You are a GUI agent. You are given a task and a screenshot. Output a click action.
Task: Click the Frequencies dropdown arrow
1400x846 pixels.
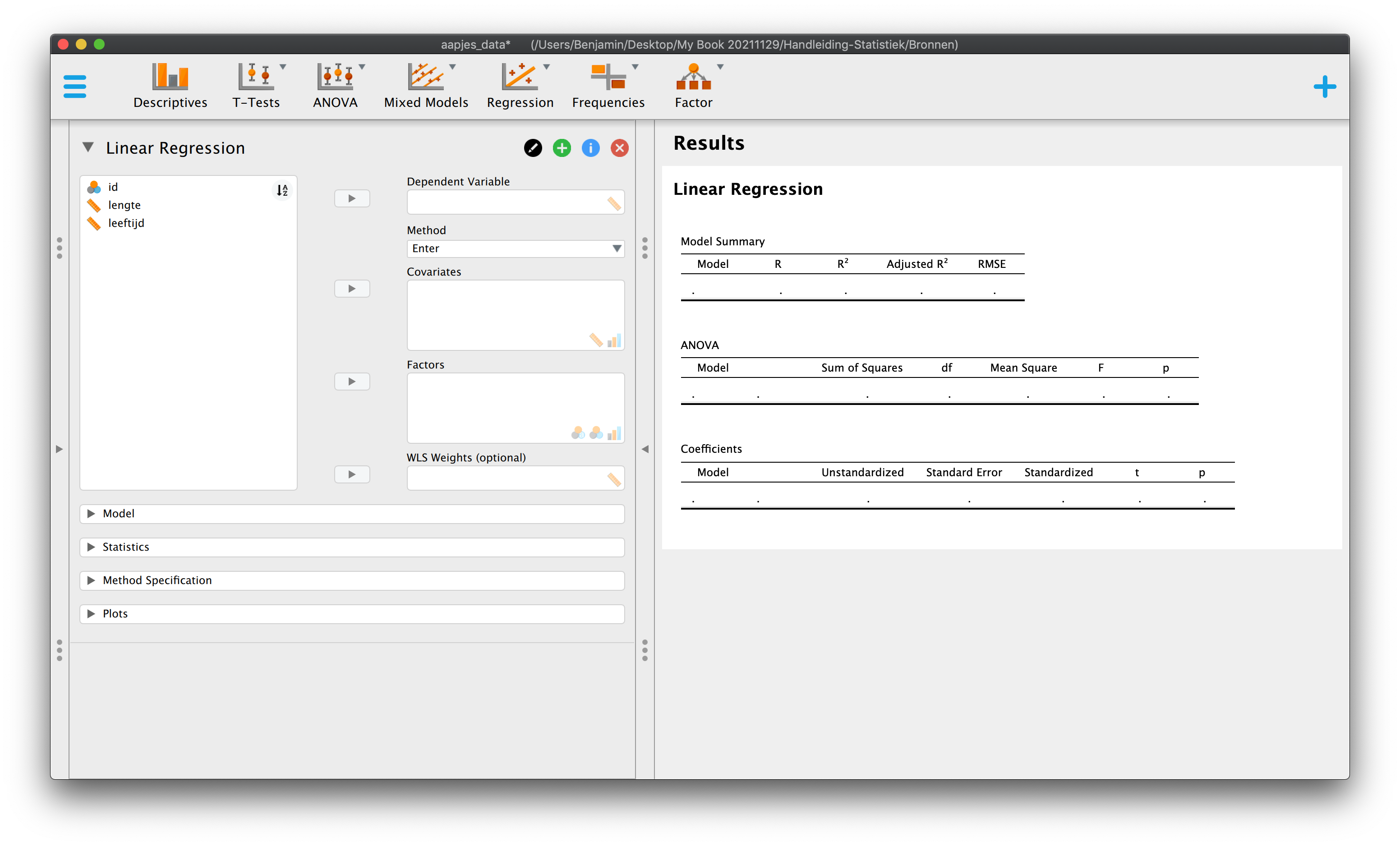pos(635,67)
